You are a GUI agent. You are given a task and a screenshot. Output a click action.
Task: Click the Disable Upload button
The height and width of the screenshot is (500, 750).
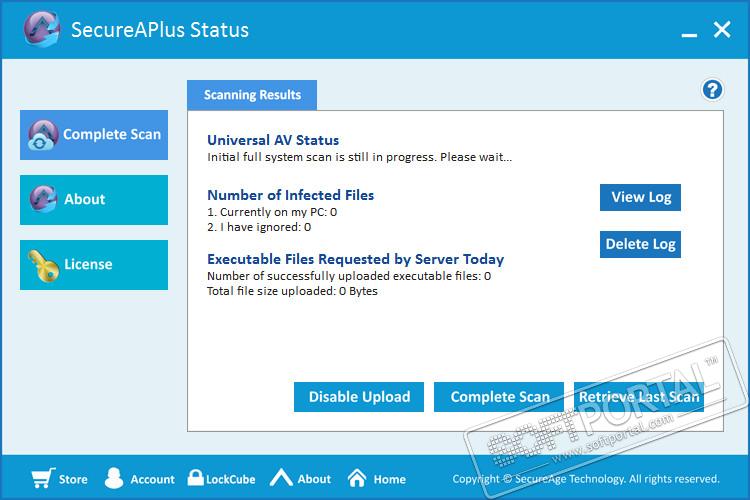click(x=359, y=397)
